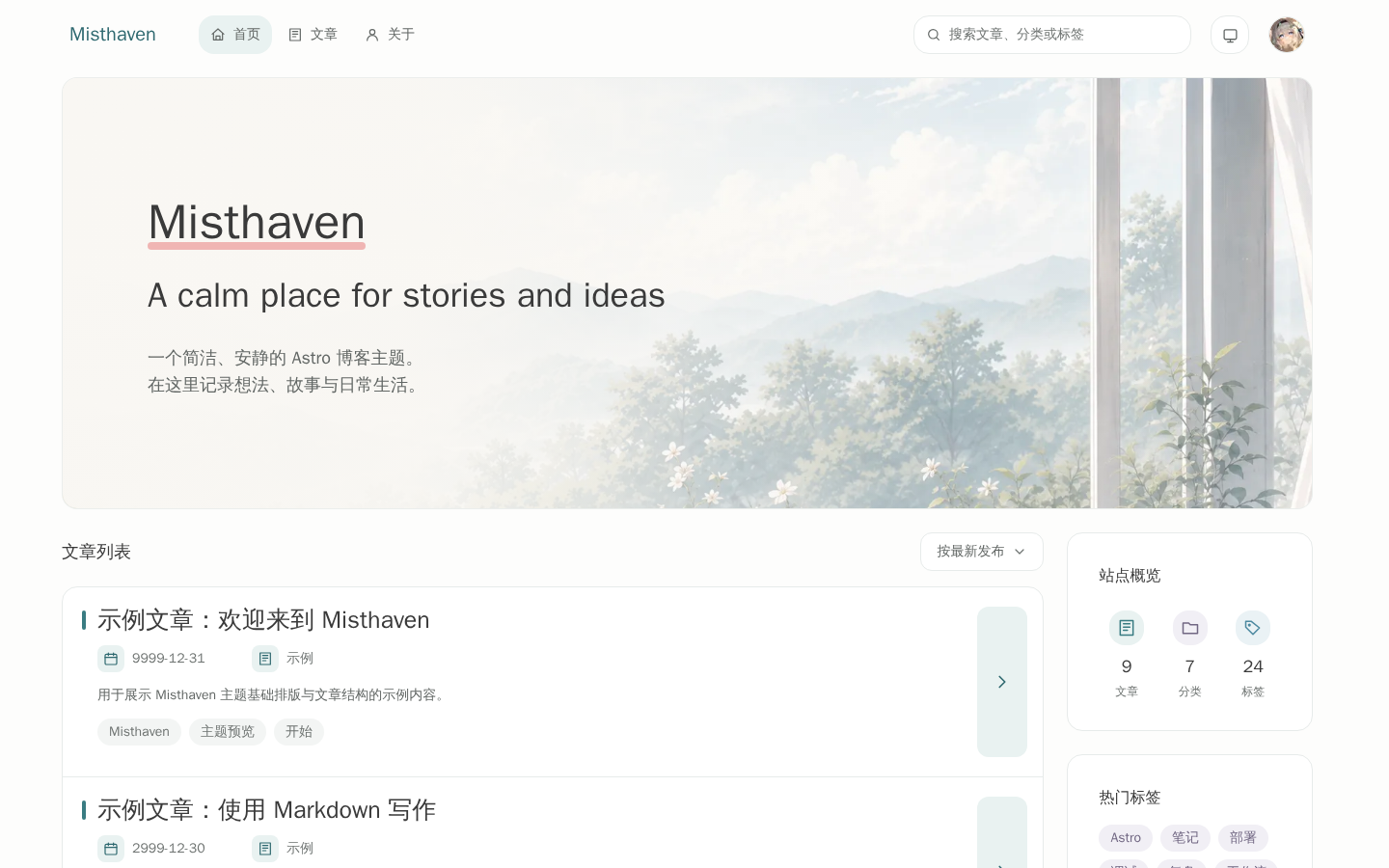This screenshot has width=1389, height=868.
Task: Select the 开始 tag chip
Action: point(299,732)
